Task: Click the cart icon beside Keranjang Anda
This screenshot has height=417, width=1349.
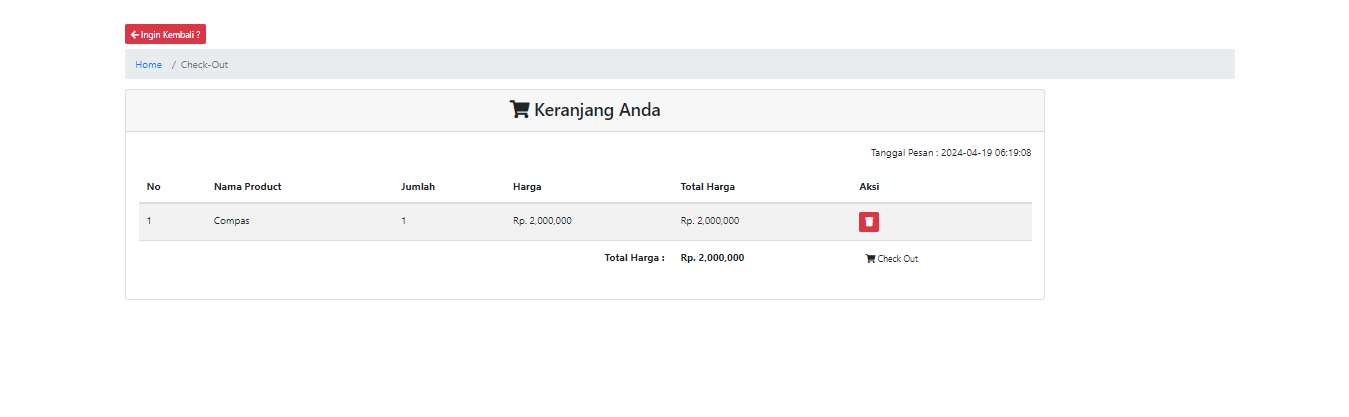Action: 519,110
